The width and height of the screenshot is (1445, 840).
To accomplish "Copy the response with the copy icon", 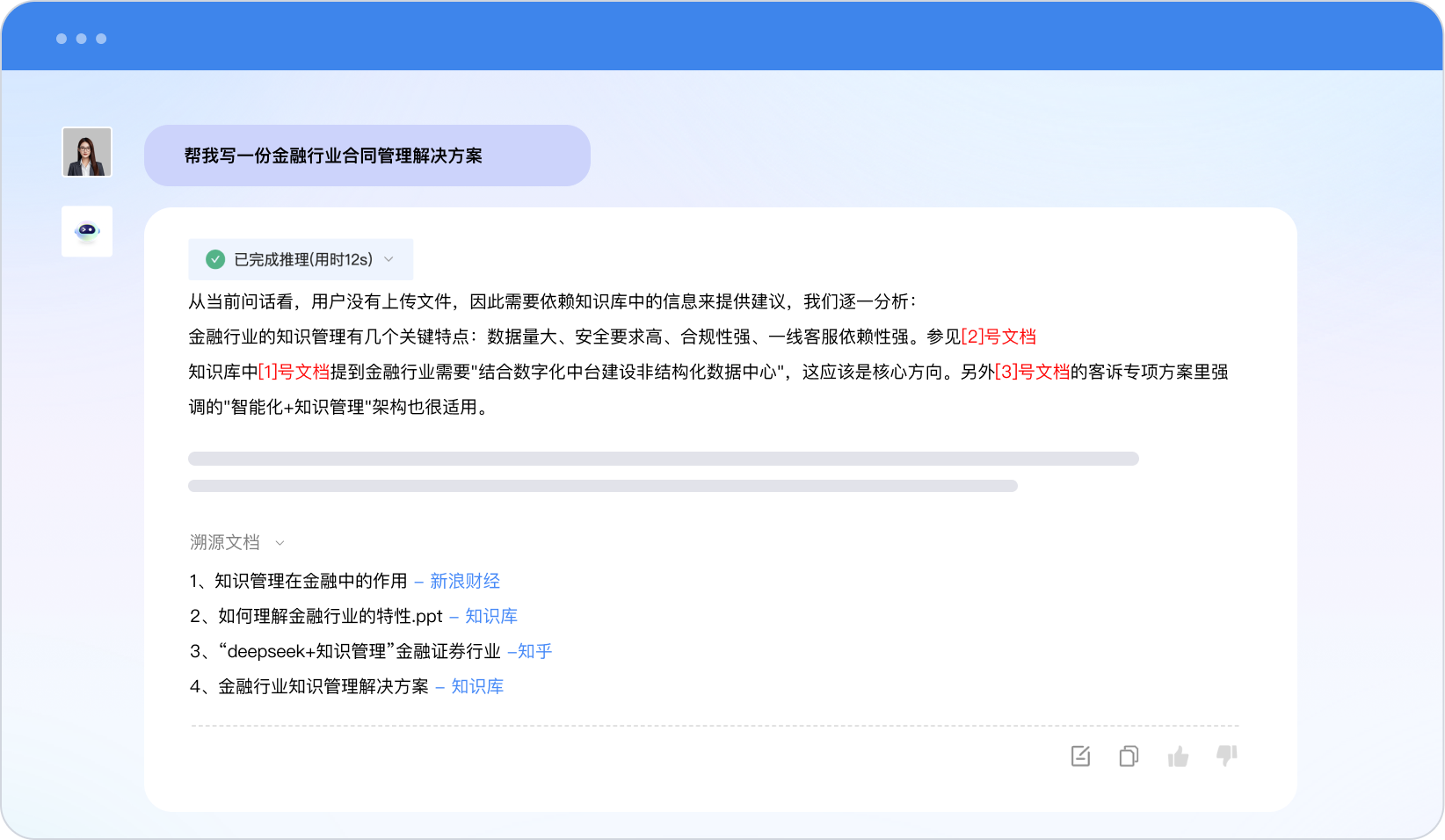I will (1129, 756).
